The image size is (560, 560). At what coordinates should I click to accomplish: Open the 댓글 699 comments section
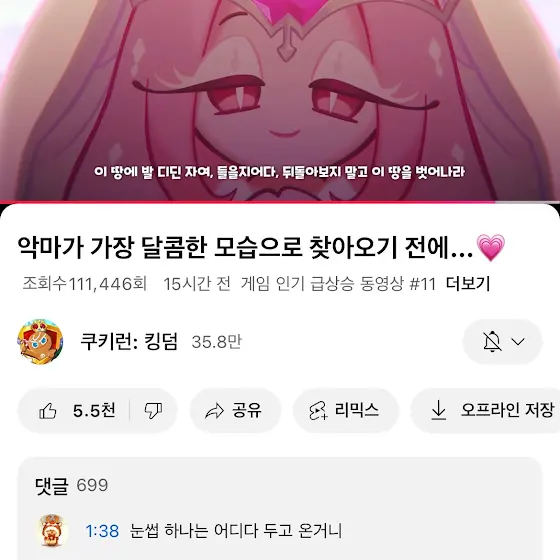pos(71,485)
